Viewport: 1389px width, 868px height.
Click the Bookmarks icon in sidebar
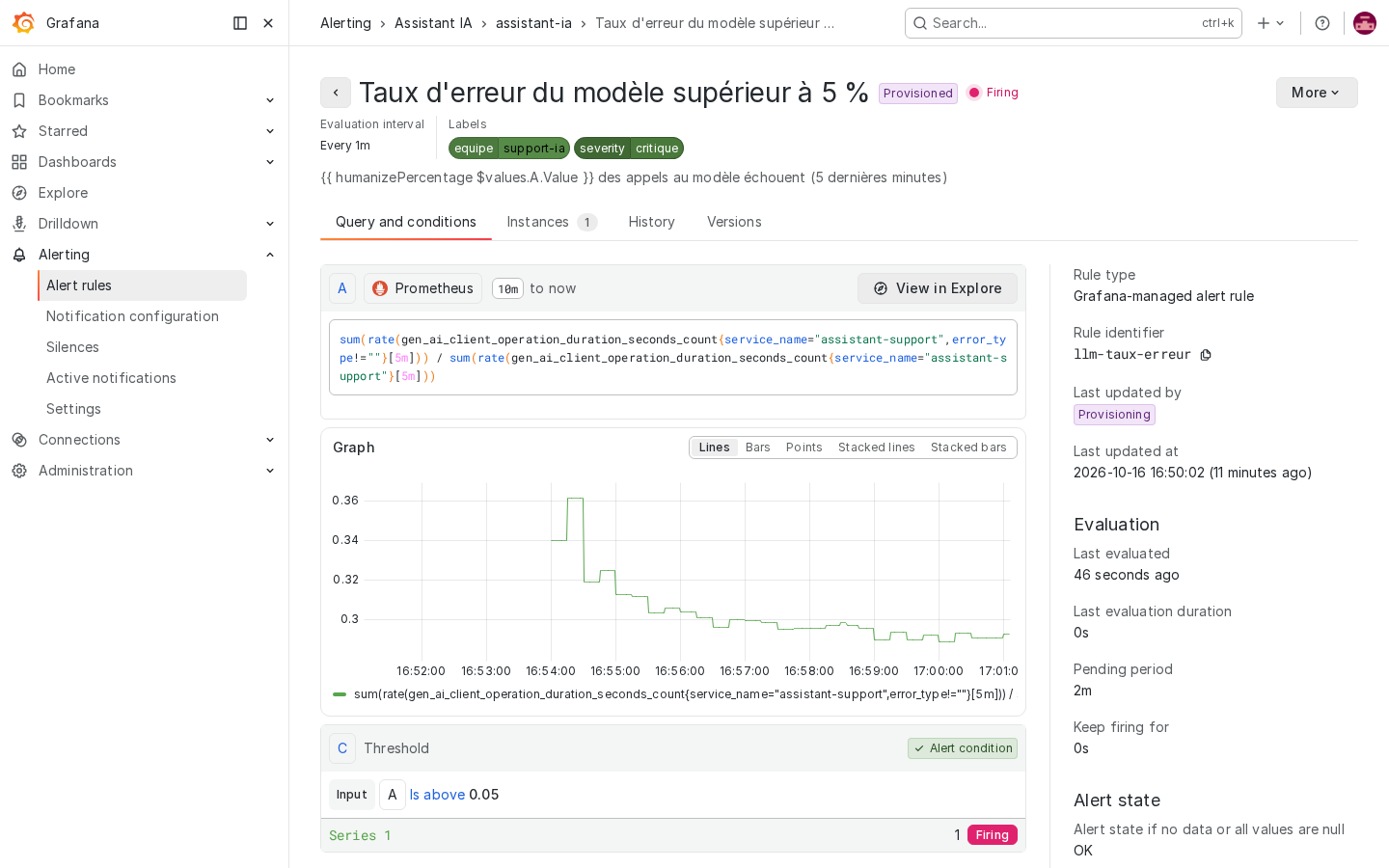(19, 100)
